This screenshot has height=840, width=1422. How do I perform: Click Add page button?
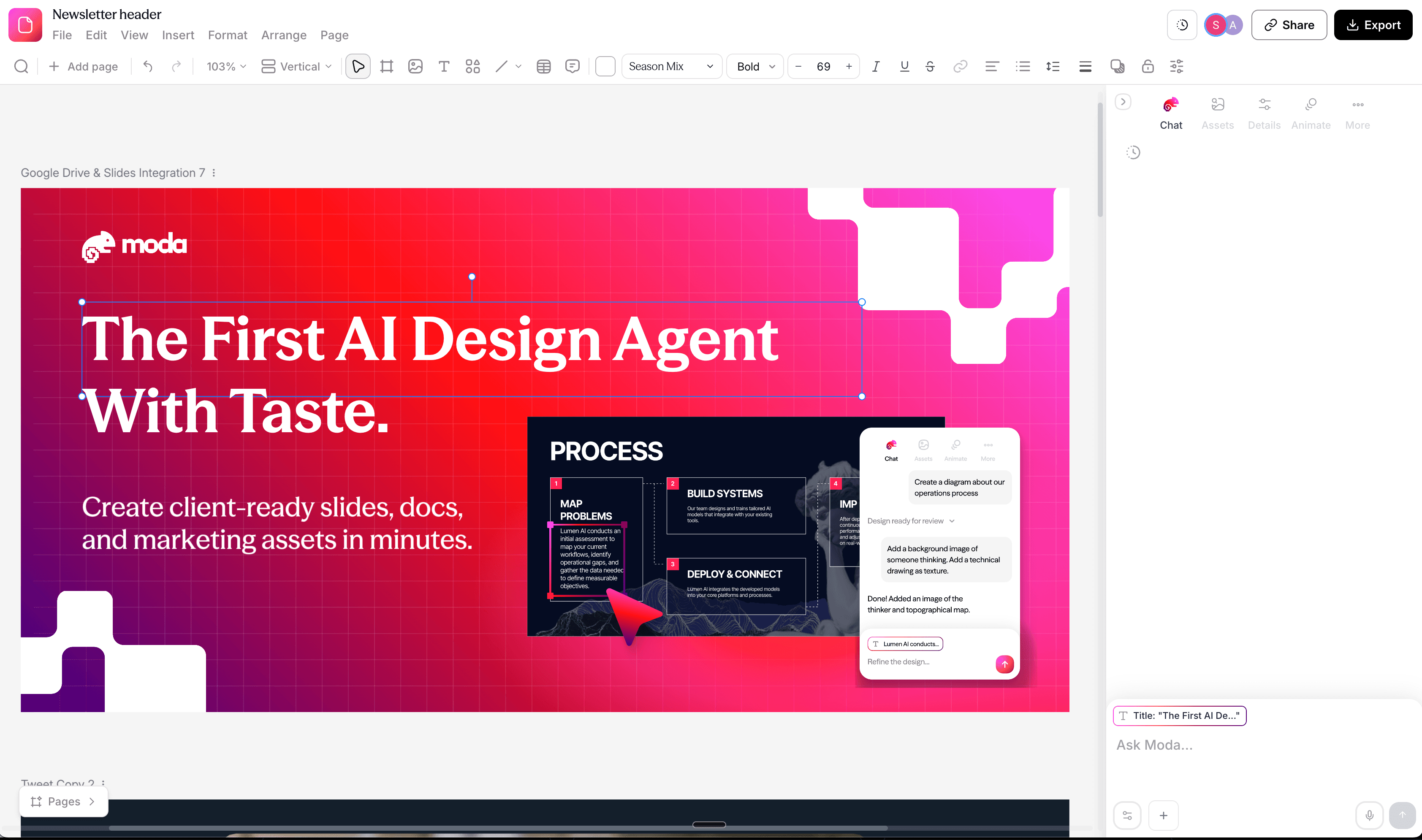tap(83, 66)
